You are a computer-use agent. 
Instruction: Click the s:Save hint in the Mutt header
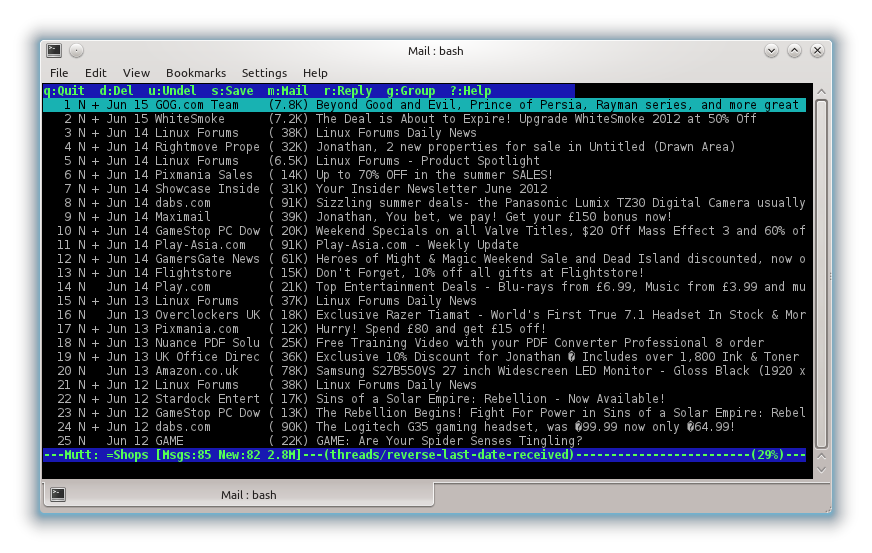pyautogui.click(x=232, y=91)
